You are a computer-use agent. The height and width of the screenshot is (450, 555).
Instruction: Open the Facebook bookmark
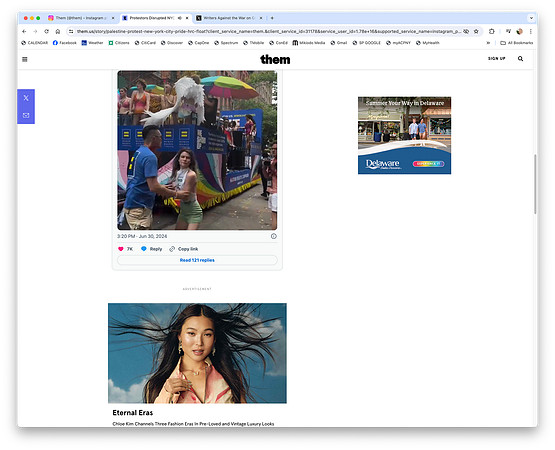(x=64, y=43)
